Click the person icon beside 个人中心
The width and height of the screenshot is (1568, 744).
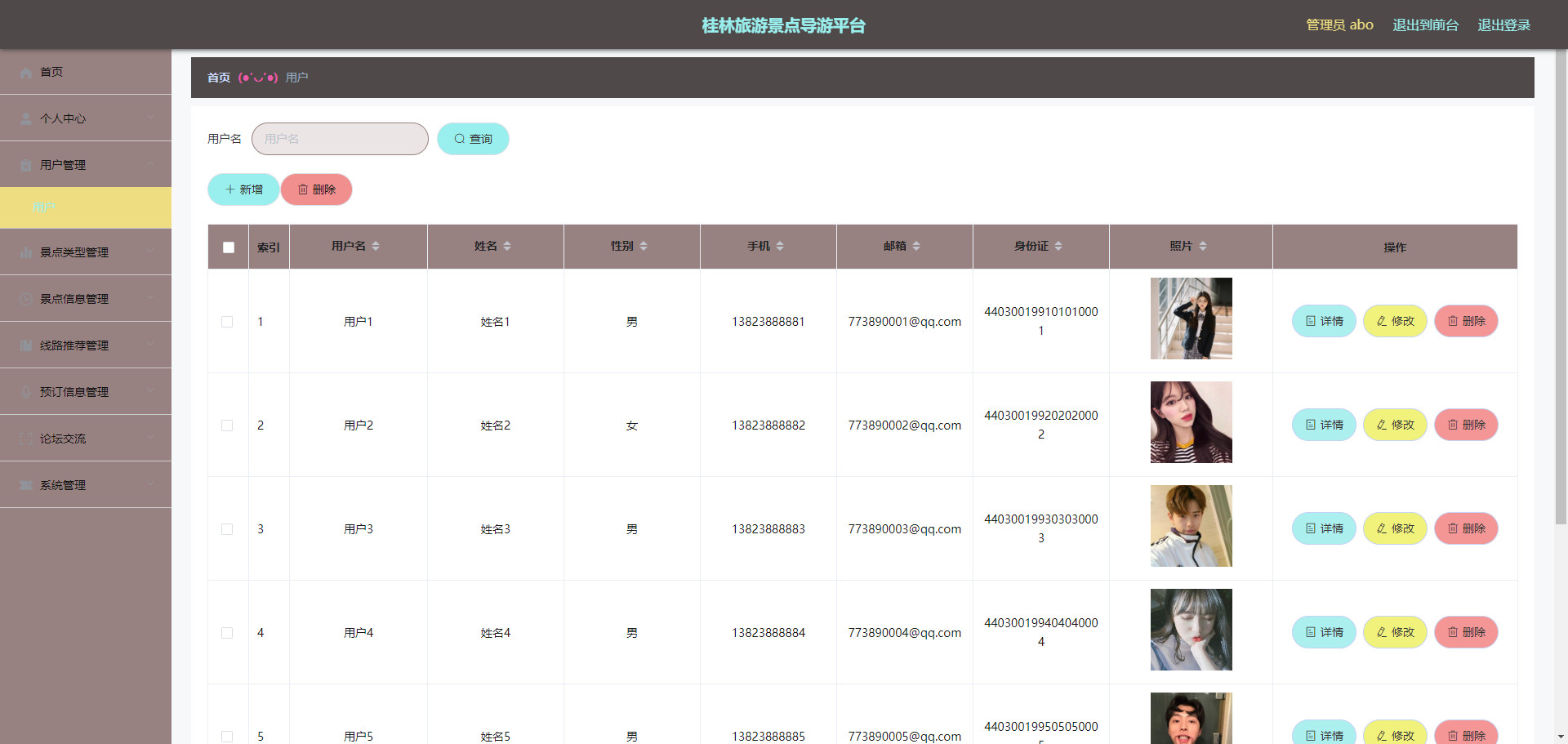pyautogui.click(x=26, y=118)
